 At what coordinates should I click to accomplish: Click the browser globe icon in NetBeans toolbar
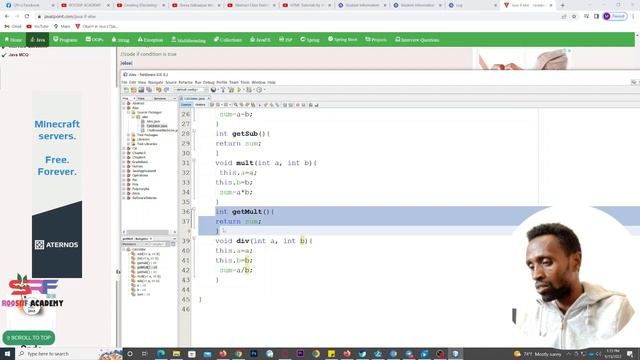(213, 90)
